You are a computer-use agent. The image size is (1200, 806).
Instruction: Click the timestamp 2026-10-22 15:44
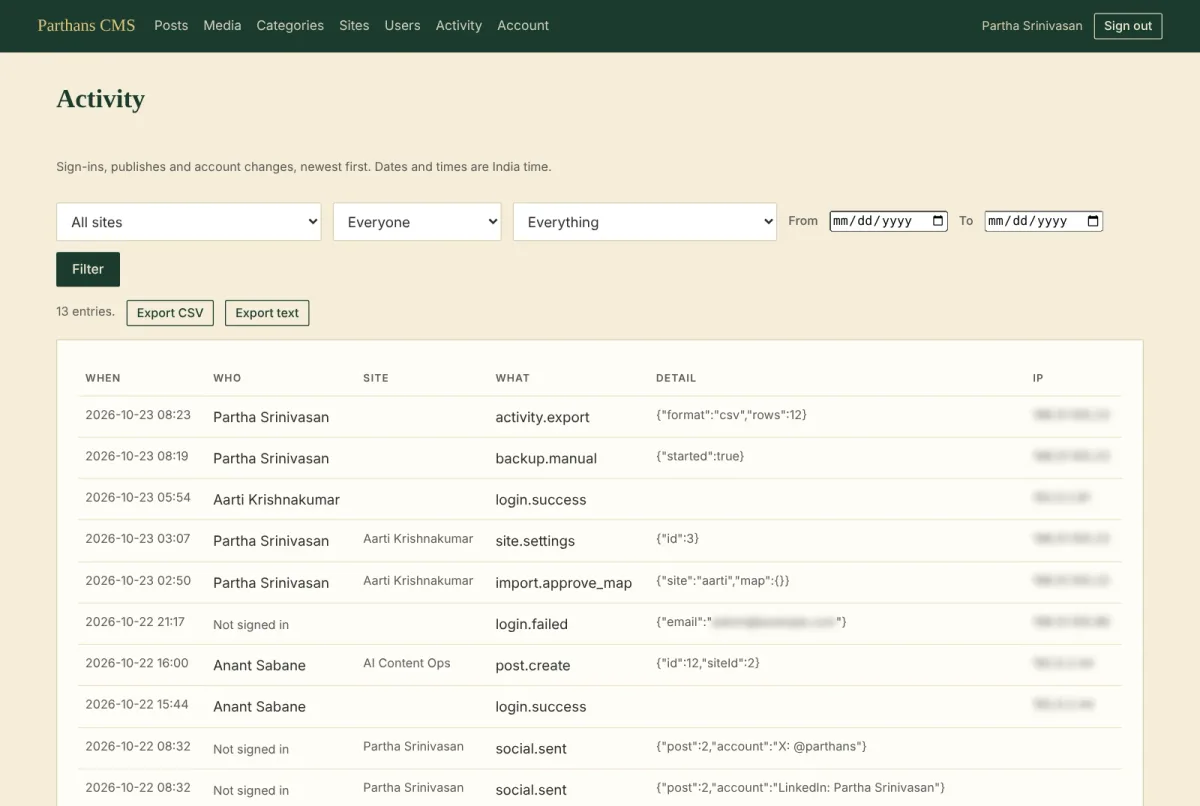pos(137,704)
